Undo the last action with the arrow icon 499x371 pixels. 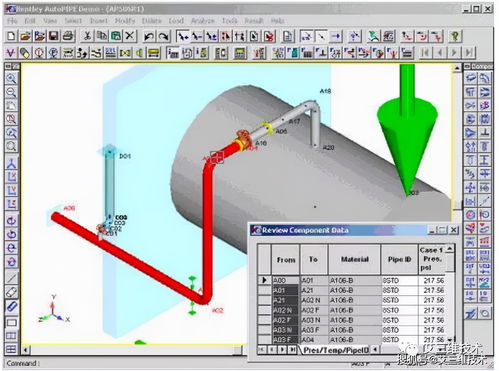[x=149, y=36]
